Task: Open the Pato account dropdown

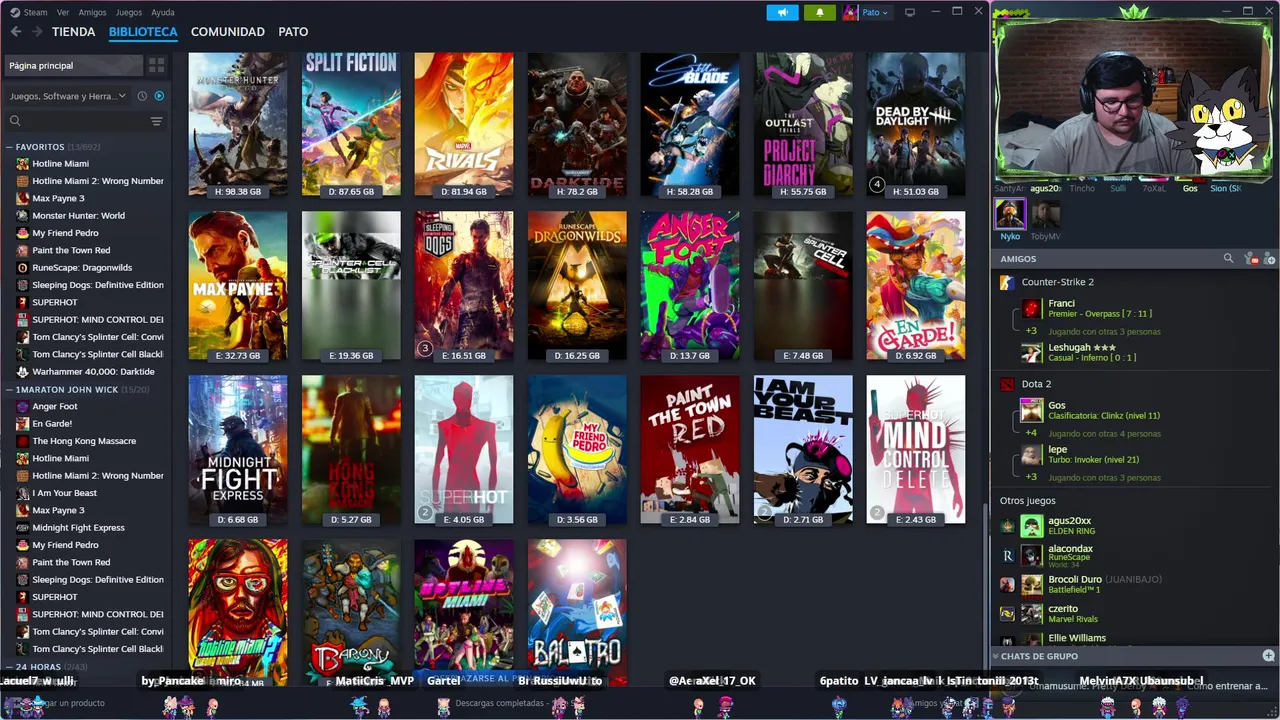Action: [875, 12]
